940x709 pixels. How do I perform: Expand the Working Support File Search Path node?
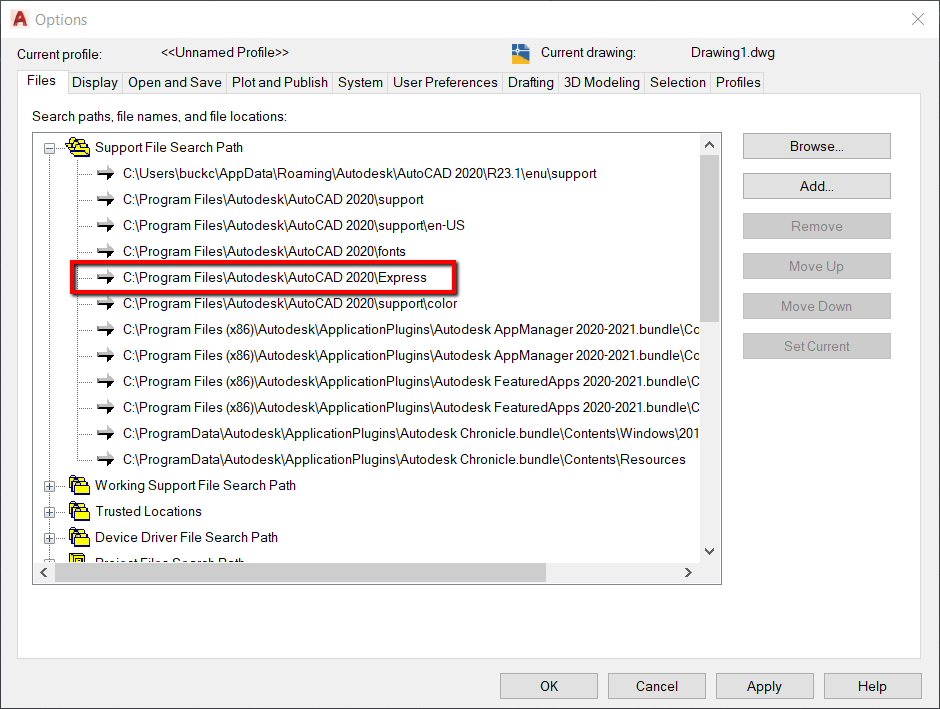pyautogui.click(x=49, y=486)
